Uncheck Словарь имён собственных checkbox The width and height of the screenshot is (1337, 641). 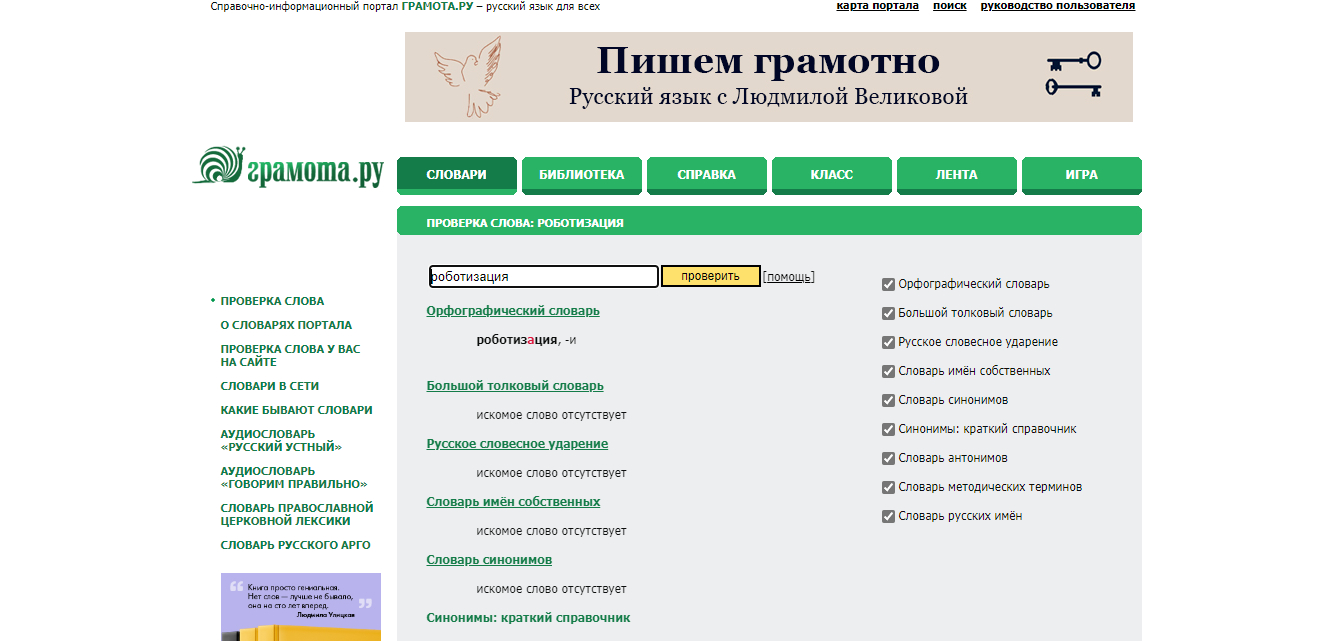(888, 371)
